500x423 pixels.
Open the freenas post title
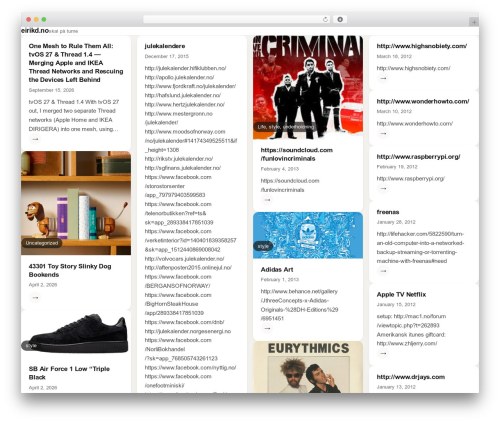pos(388,212)
